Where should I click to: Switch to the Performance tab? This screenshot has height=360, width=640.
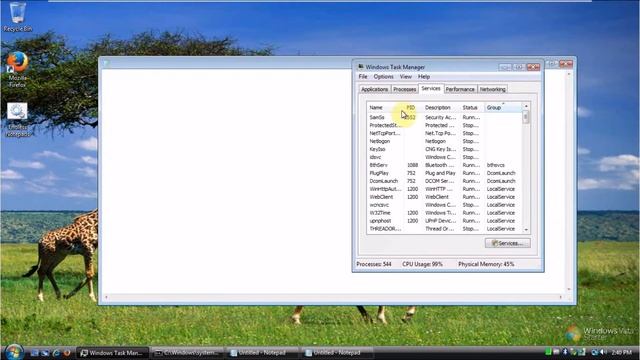[x=460, y=89]
